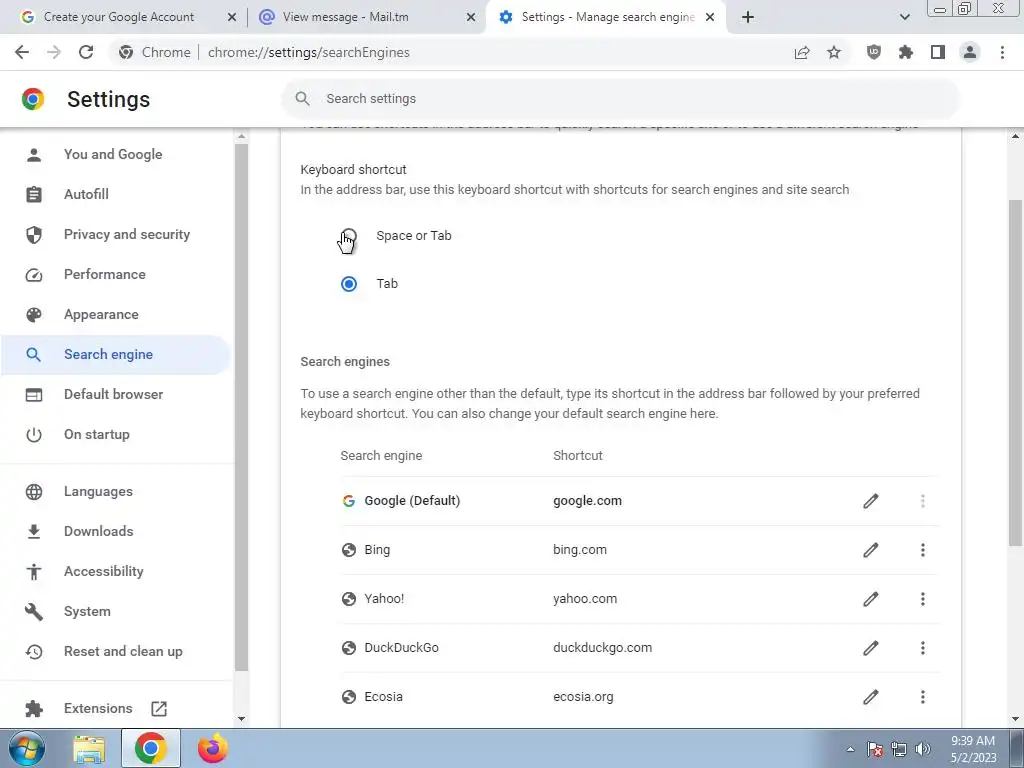Click the sidebar scroll down arrow

click(241, 719)
